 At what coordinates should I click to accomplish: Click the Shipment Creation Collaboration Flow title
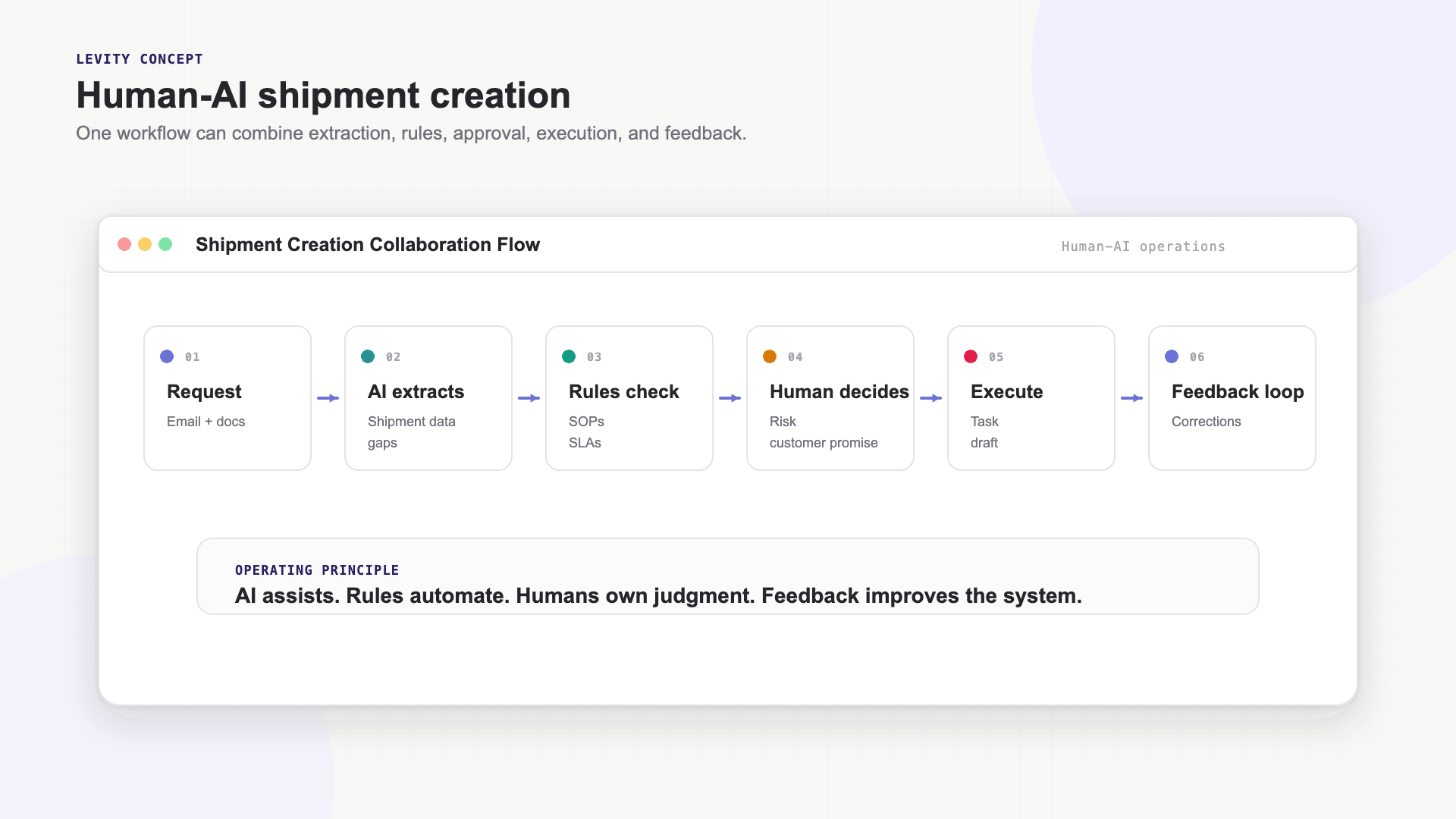coord(368,245)
